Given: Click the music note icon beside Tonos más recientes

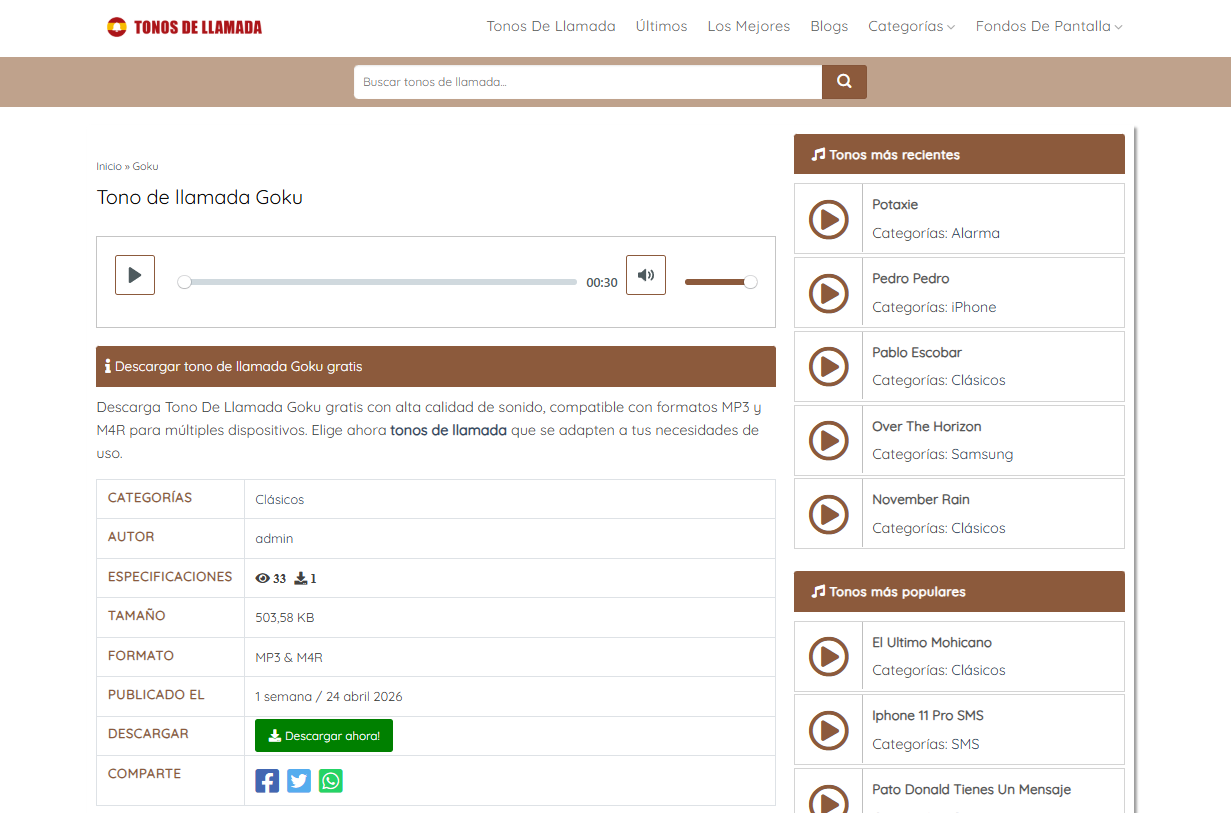Looking at the screenshot, I should 819,155.
